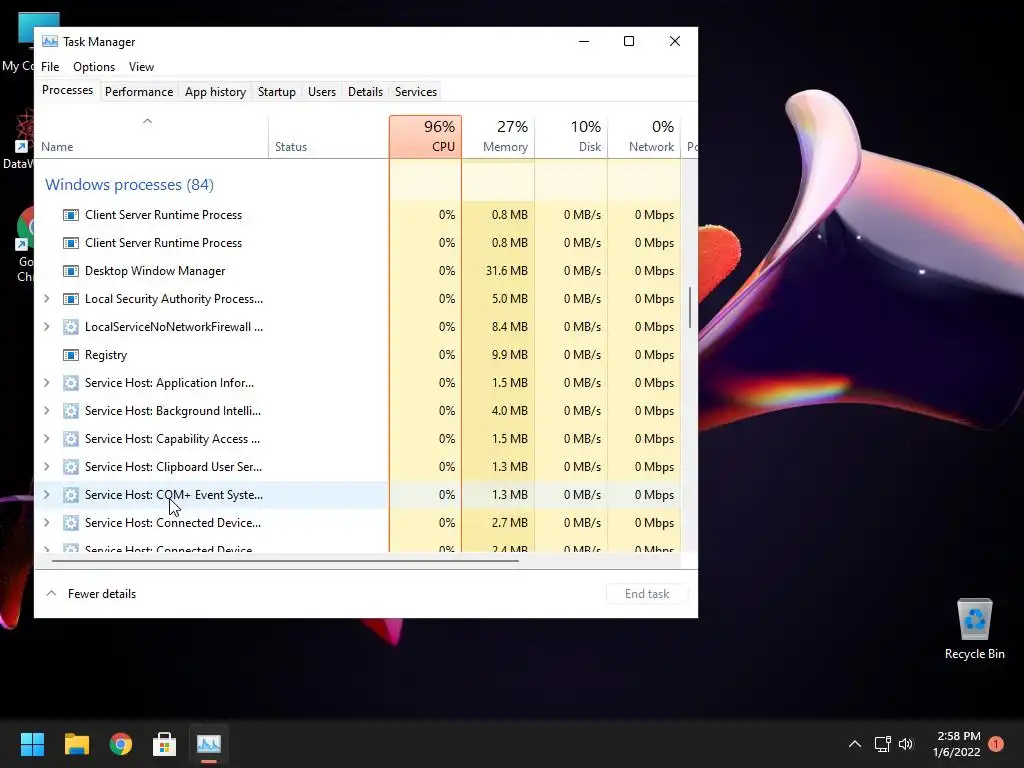Expand Service Host: COM+ Event Syste... row
The height and width of the screenshot is (768, 1024).
46,494
